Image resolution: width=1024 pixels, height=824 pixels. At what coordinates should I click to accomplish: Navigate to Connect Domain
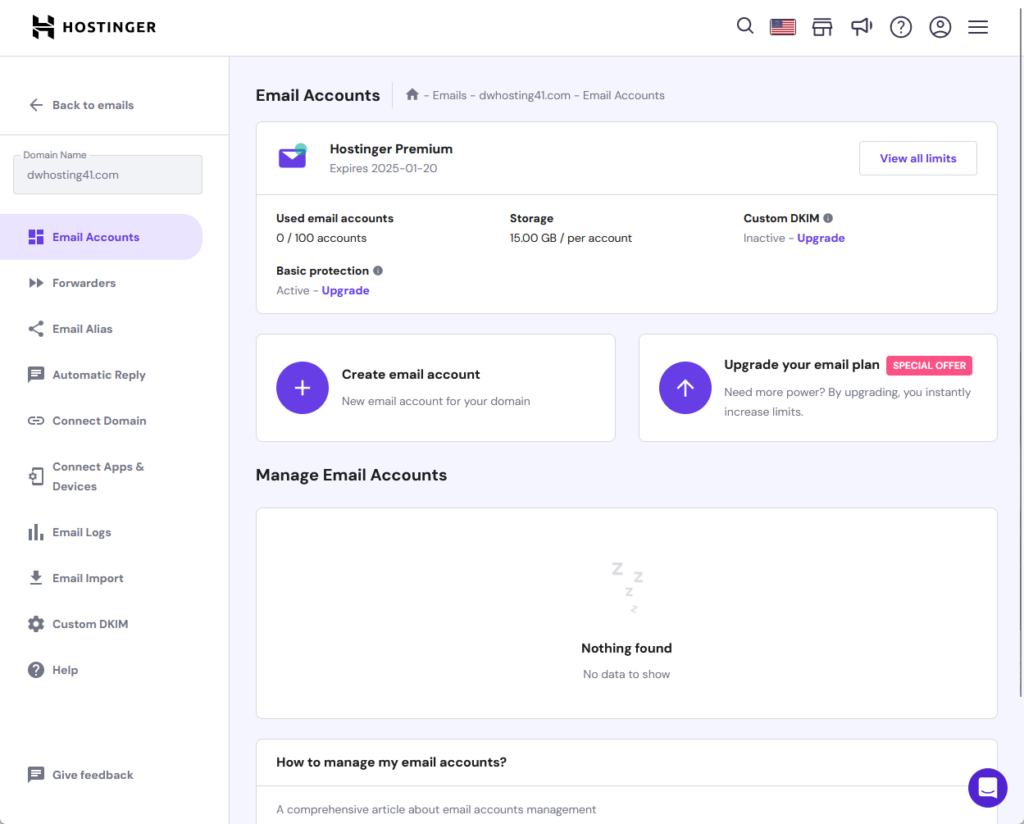(101, 420)
